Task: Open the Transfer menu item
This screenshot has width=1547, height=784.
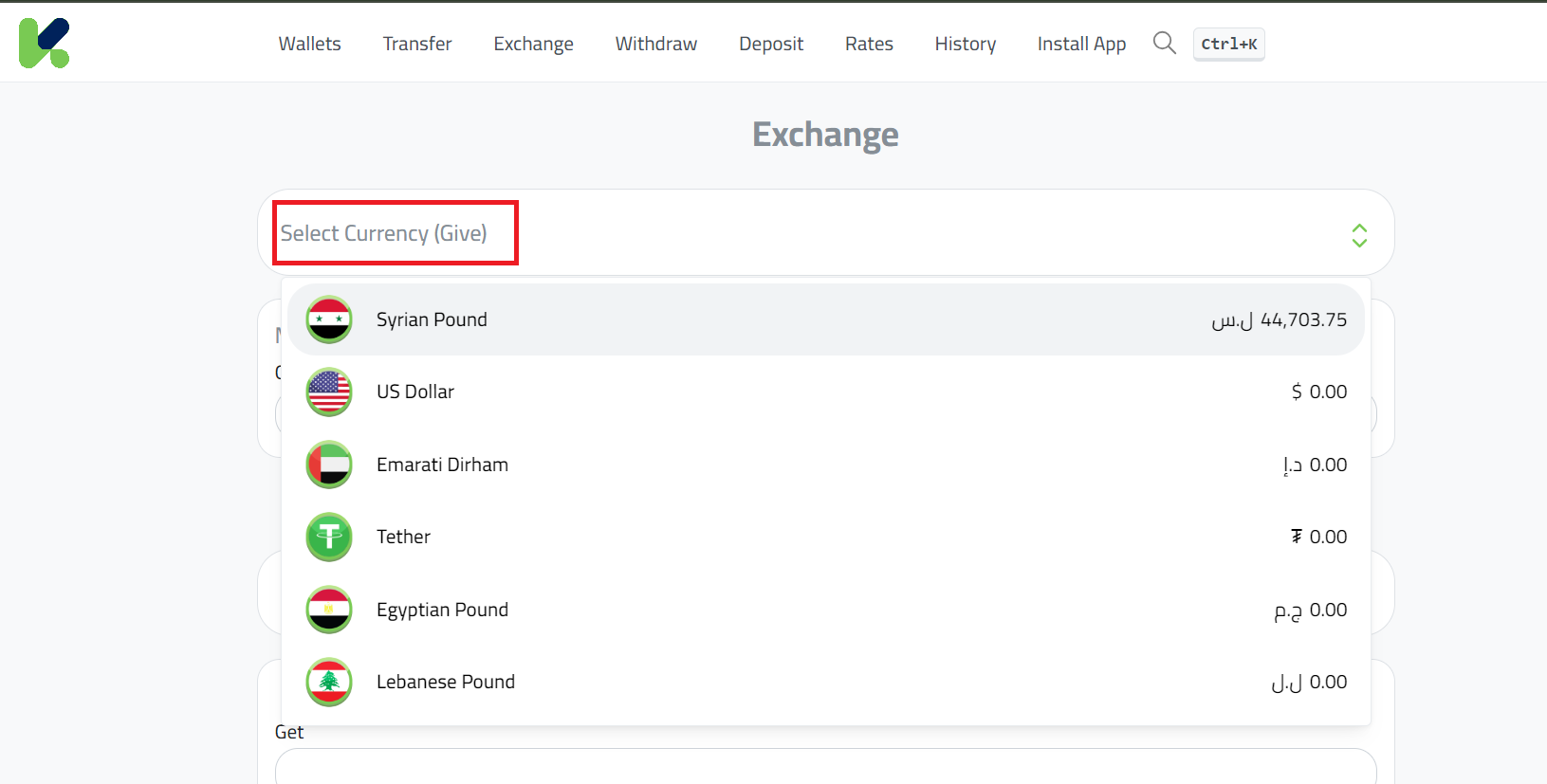Action: [417, 44]
